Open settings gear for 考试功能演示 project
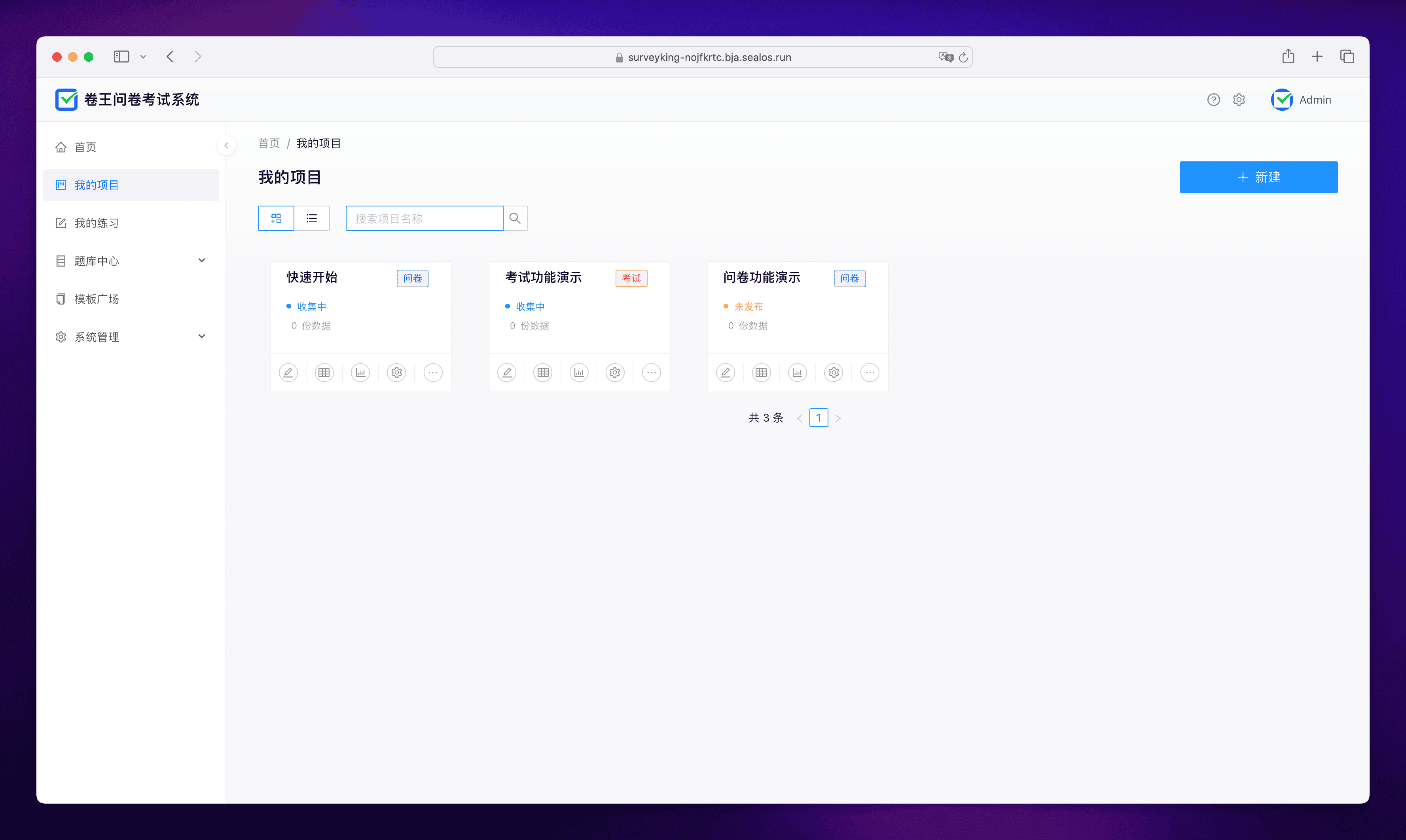Image resolution: width=1406 pixels, height=840 pixels. tap(616, 373)
